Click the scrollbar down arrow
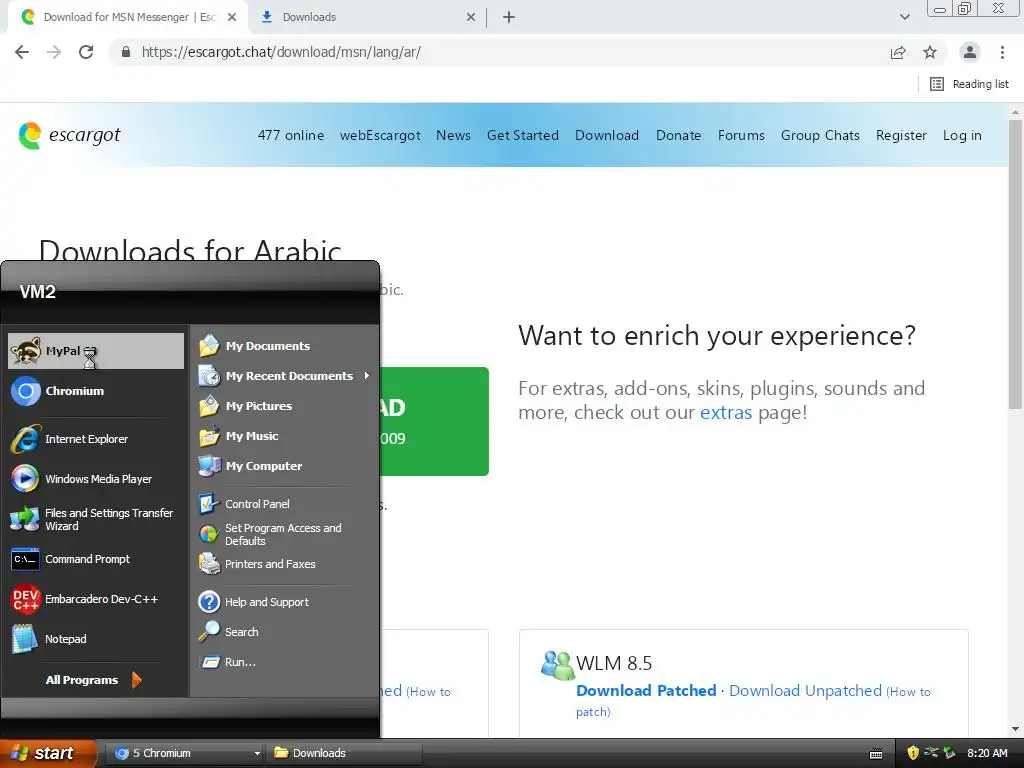1024x768 pixels. (x=1015, y=729)
